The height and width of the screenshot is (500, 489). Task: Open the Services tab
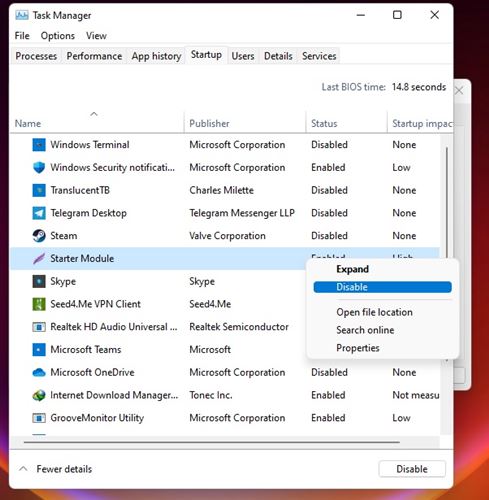(x=319, y=56)
